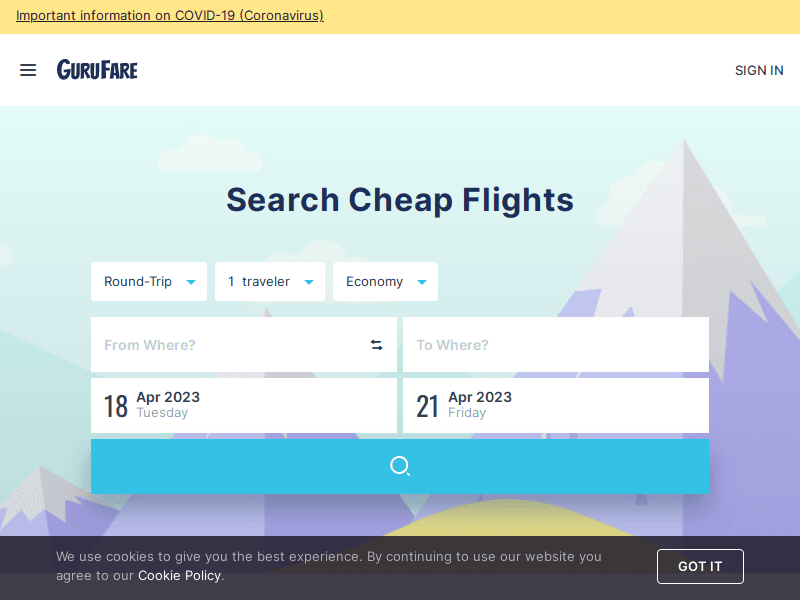The height and width of the screenshot is (600, 800).
Task: Click the GuruFare logo
Action: pos(97,70)
